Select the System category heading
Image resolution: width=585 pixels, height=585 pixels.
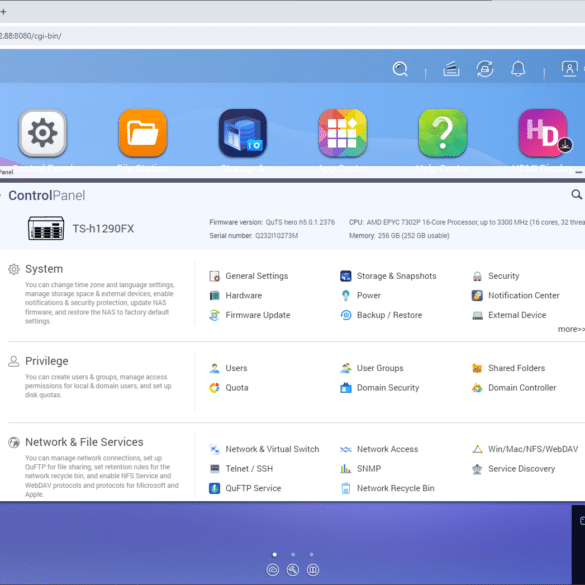(x=44, y=269)
